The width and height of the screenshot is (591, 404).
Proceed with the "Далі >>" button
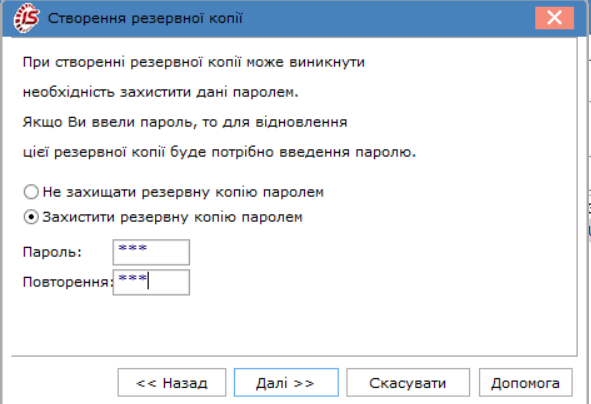(286, 383)
